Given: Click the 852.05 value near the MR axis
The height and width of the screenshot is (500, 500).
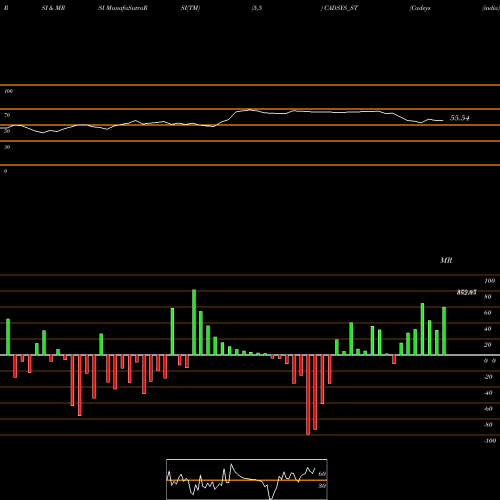Looking at the screenshot, I should tap(466, 292).
